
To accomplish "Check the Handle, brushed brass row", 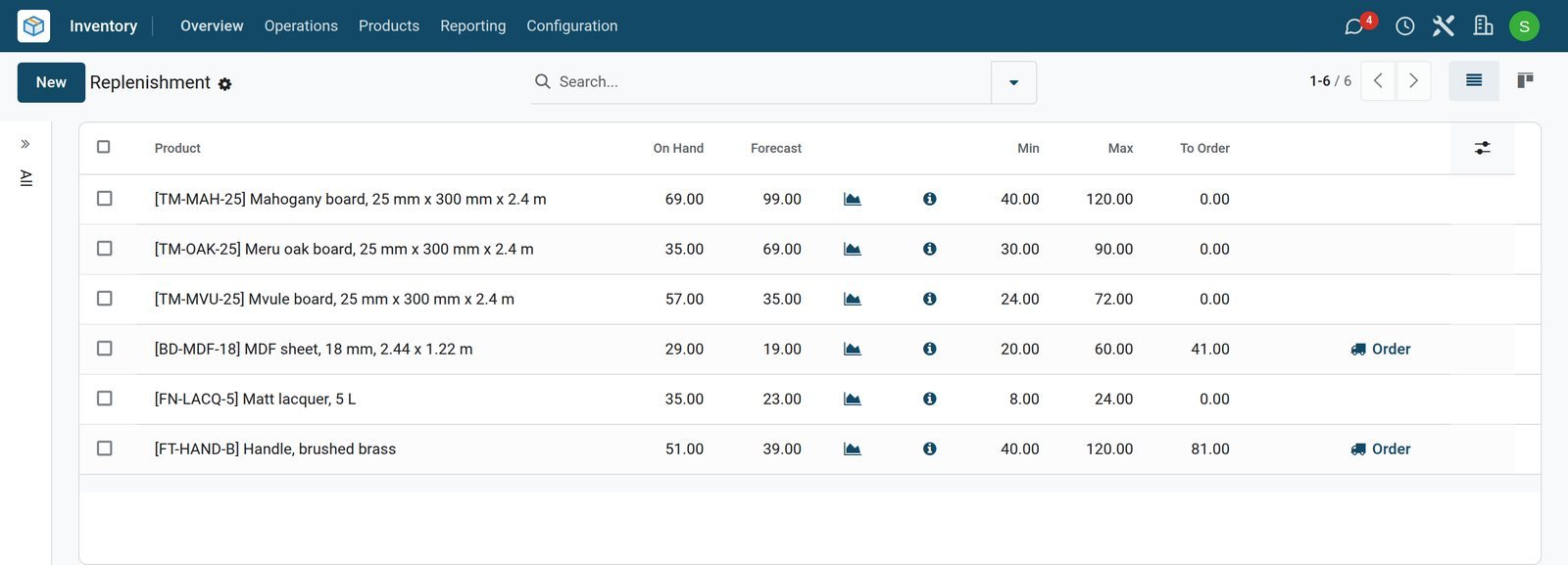I will pyautogui.click(x=105, y=448).
